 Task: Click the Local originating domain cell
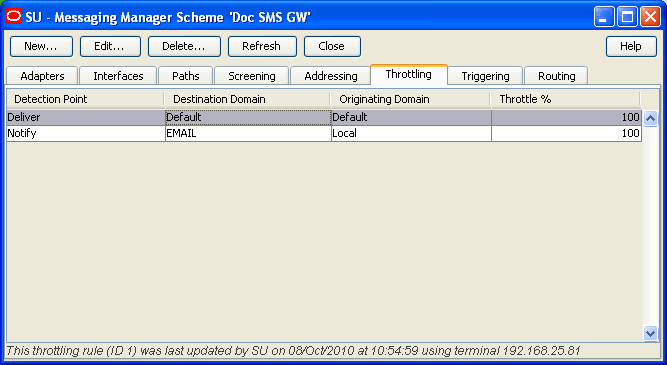[411, 133]
